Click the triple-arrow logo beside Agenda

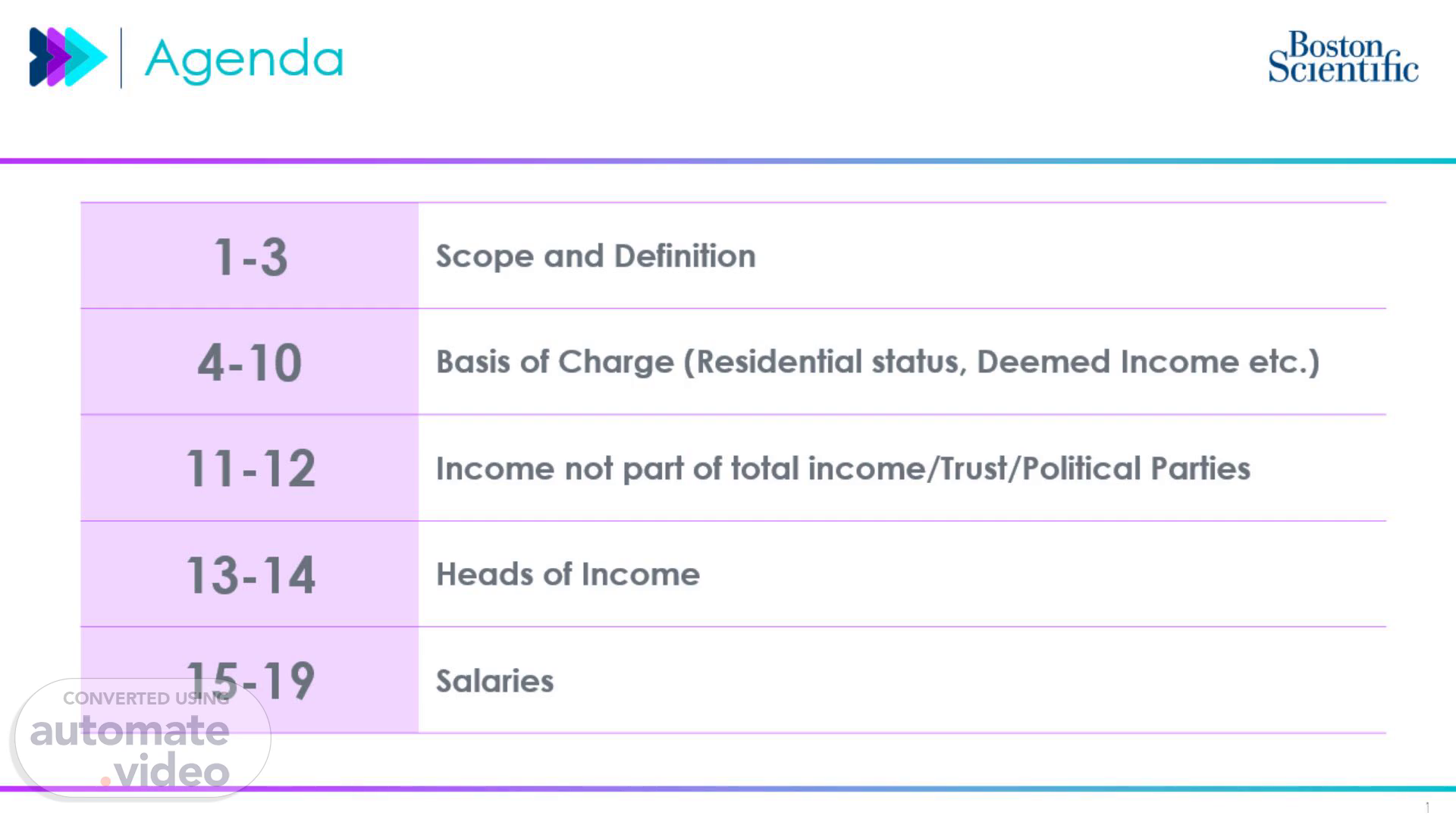pos(68,57)
